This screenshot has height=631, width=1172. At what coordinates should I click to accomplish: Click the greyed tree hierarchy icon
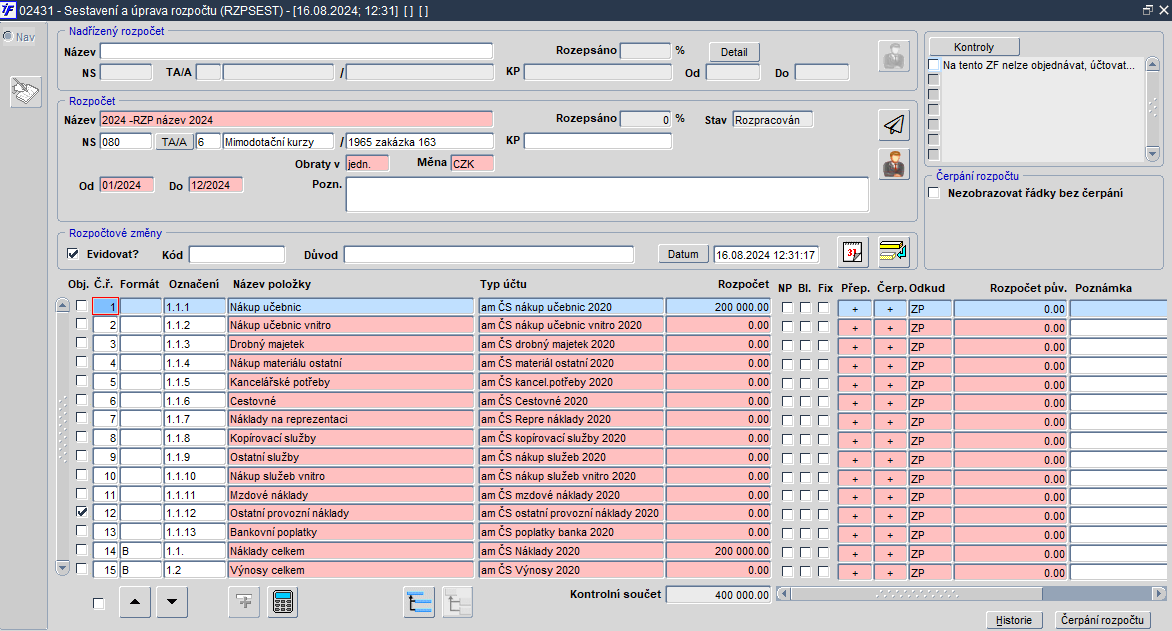click(457, 602)
